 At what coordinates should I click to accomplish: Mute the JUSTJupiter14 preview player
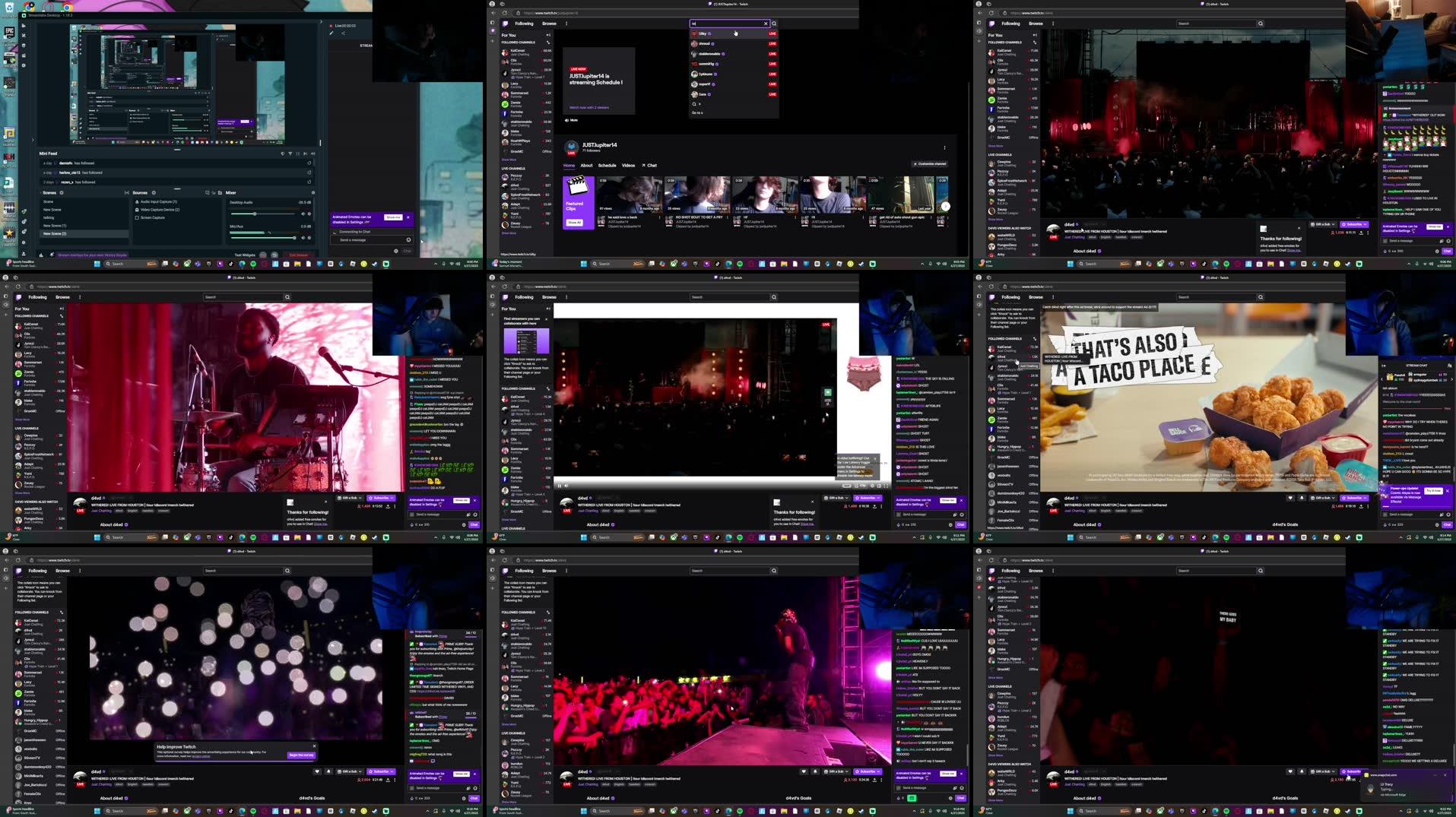point(571,120)
